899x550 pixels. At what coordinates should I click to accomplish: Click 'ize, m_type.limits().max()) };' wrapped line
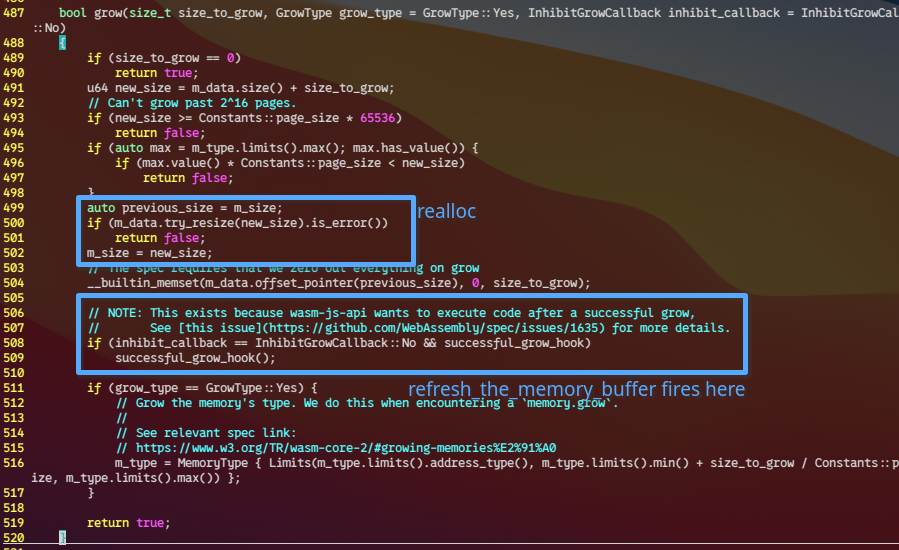coord(136,478)
